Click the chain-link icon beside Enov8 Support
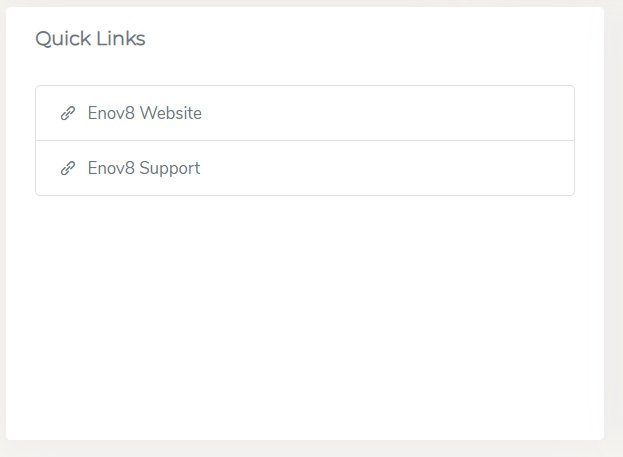The height and width of the screenshot is (457, 623). click(68, 169)
